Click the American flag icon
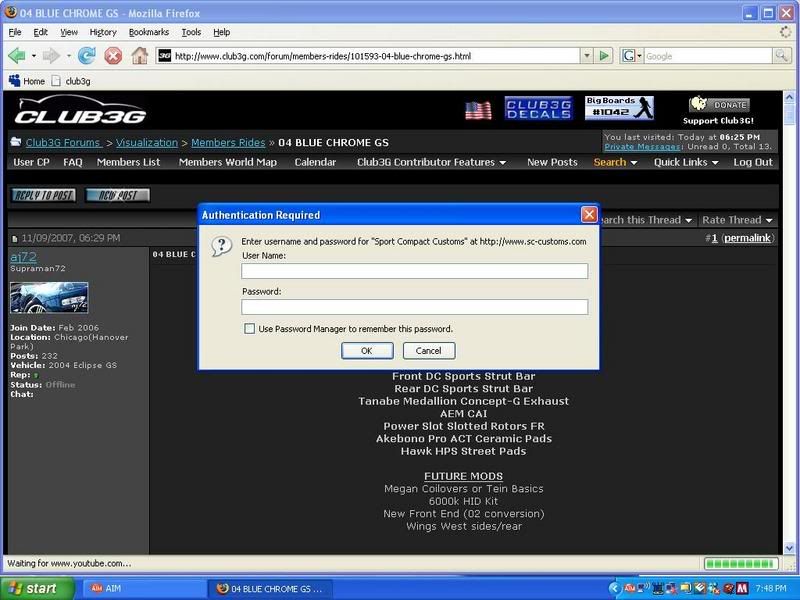This screenshot has height=600, width=800. (478, 110)
